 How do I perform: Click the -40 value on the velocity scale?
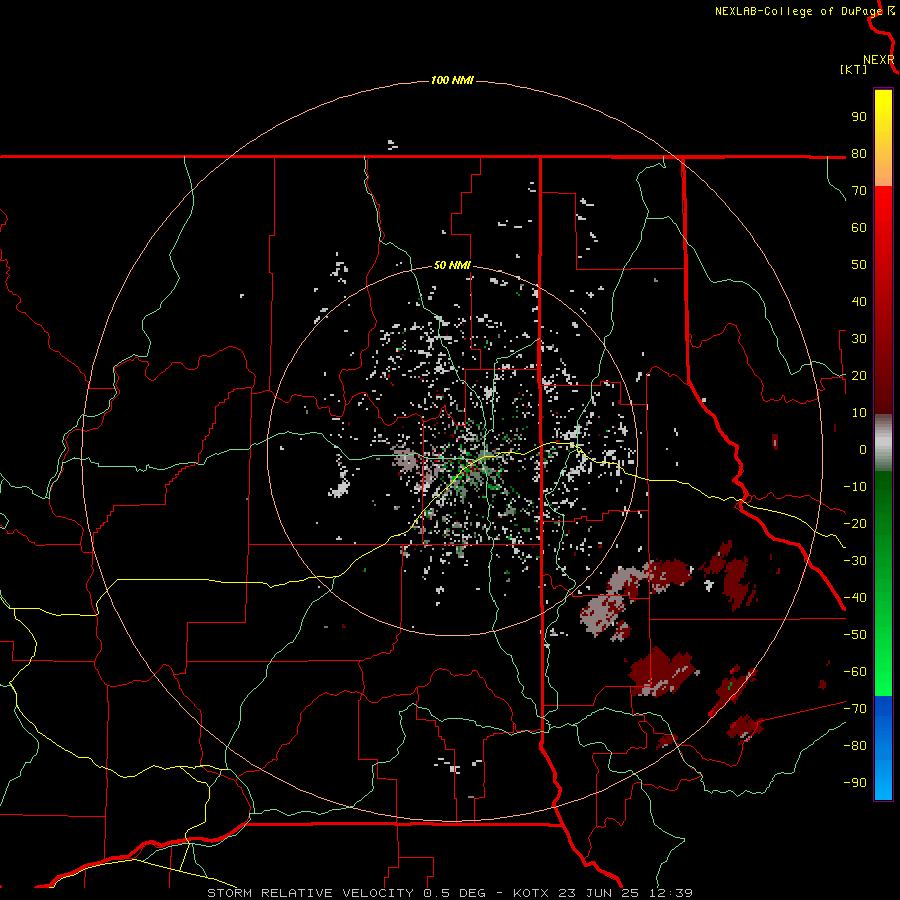[855, 598]
